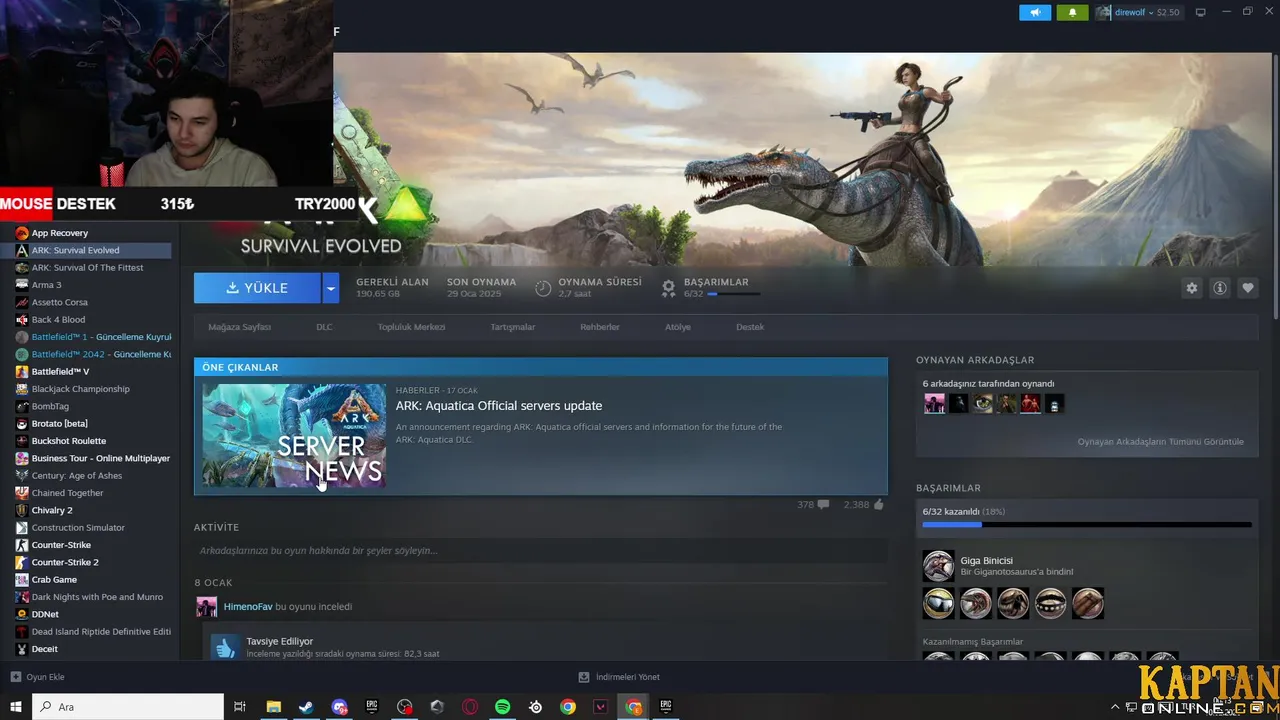Open the Tartışmalar tab
Image resolution: width=1280 pixels, height=720 pixels.
click(512, 327)
